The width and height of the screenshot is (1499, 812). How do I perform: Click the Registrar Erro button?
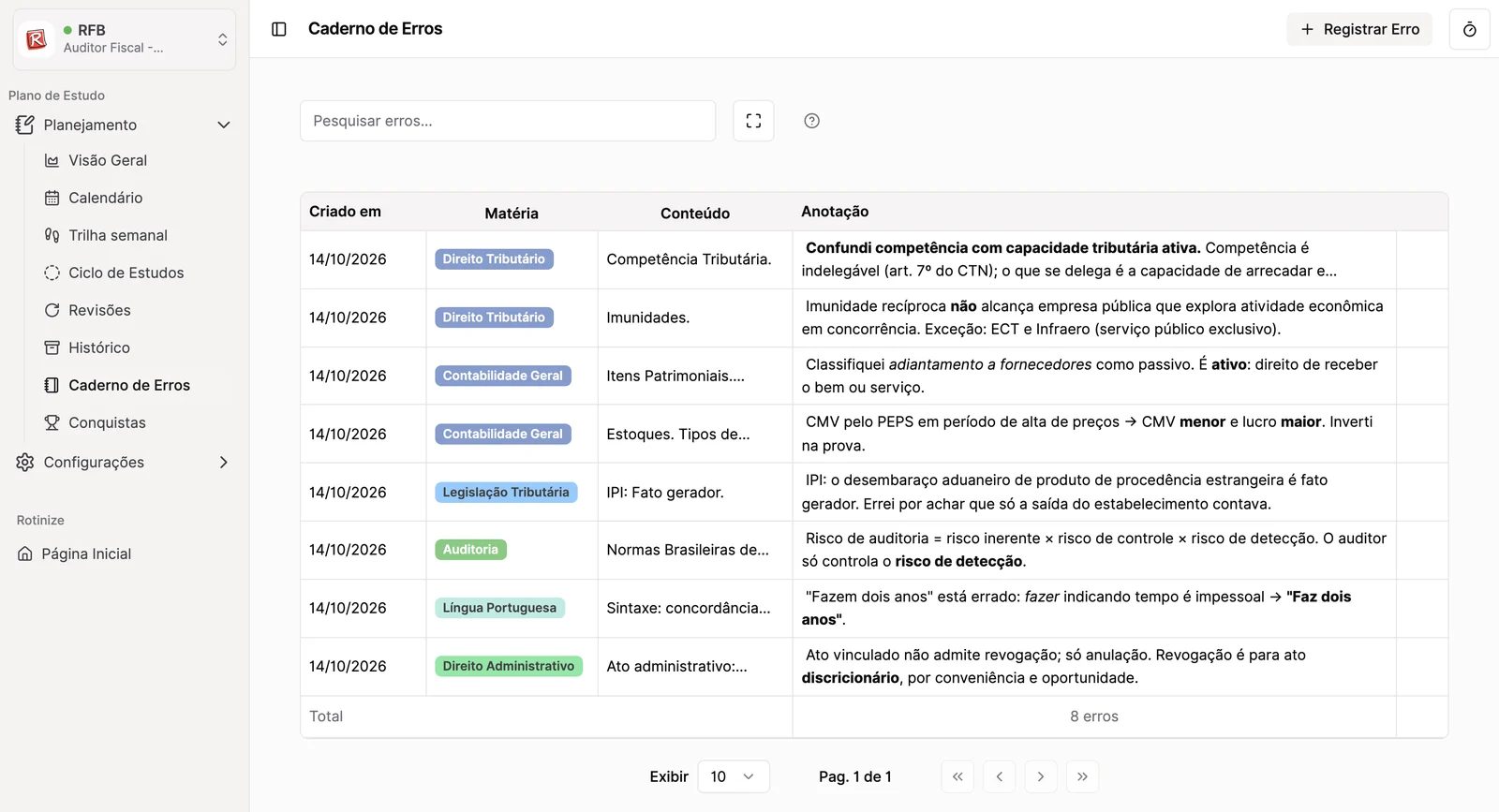coord(1359,29)
